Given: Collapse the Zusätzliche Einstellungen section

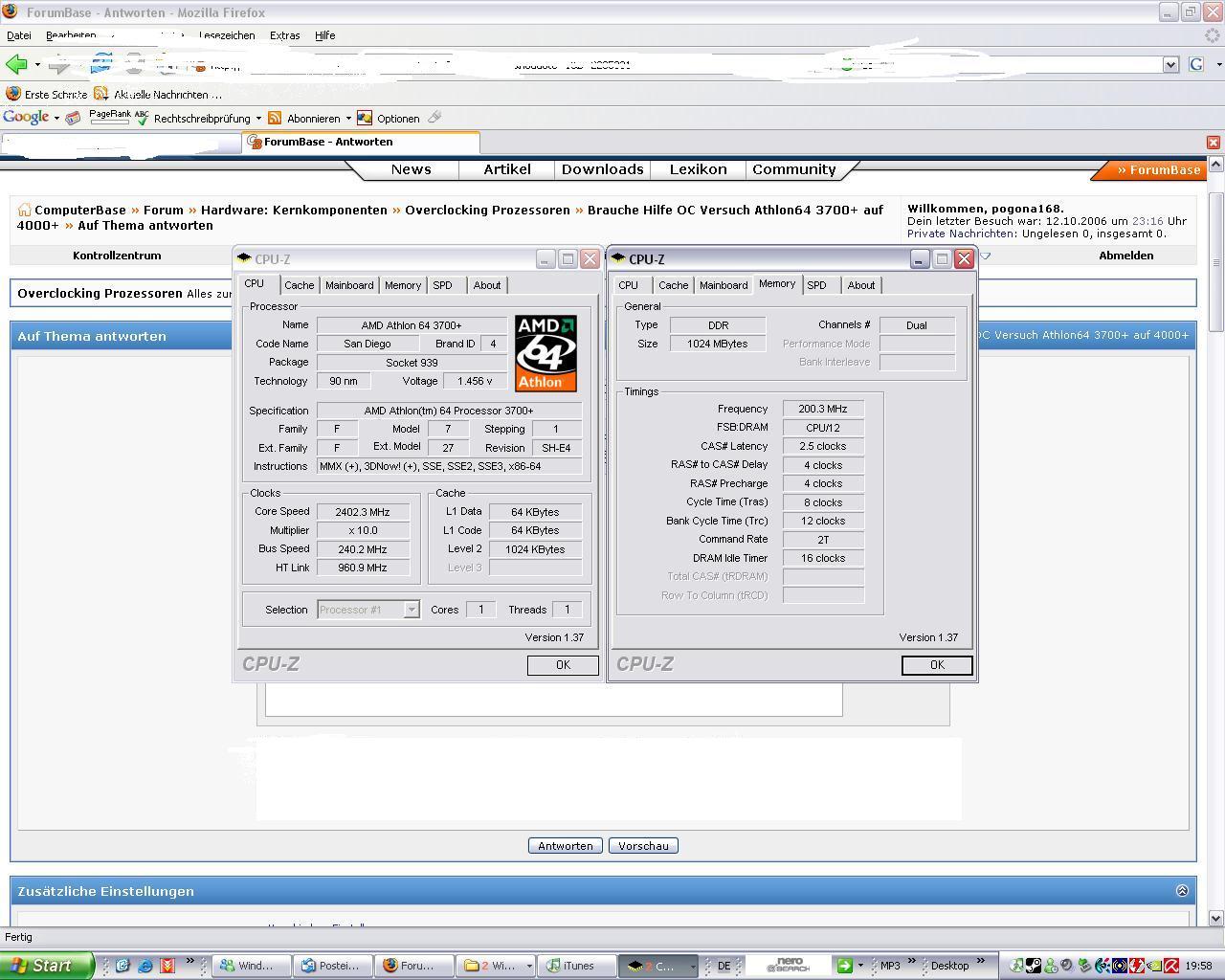Looking at the screenshot, I should pos(1182,891).
